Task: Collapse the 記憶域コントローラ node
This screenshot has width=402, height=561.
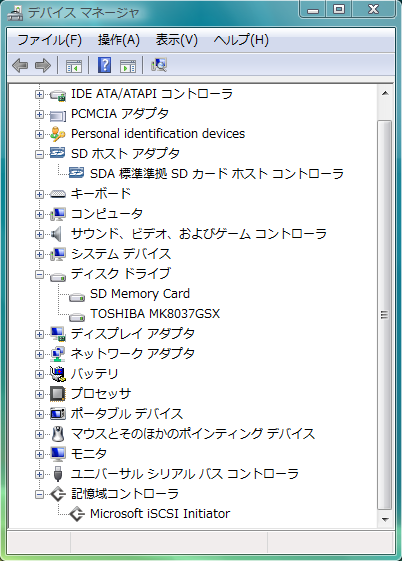Action: tap(39, 494)
